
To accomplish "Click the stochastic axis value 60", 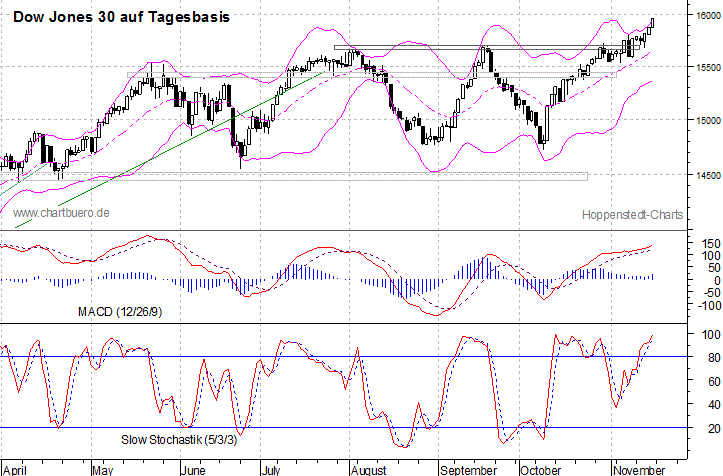I will (x=714, y=382).
